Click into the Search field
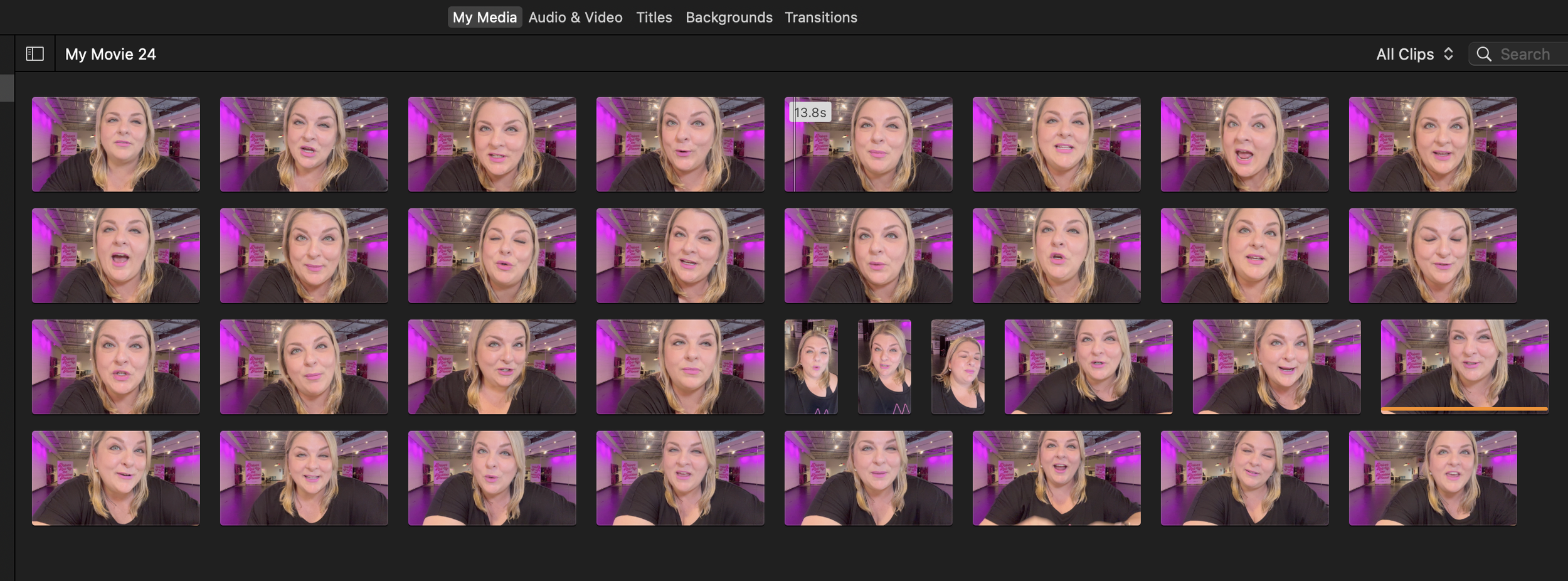1568x581 pixels. [1518, 55]
